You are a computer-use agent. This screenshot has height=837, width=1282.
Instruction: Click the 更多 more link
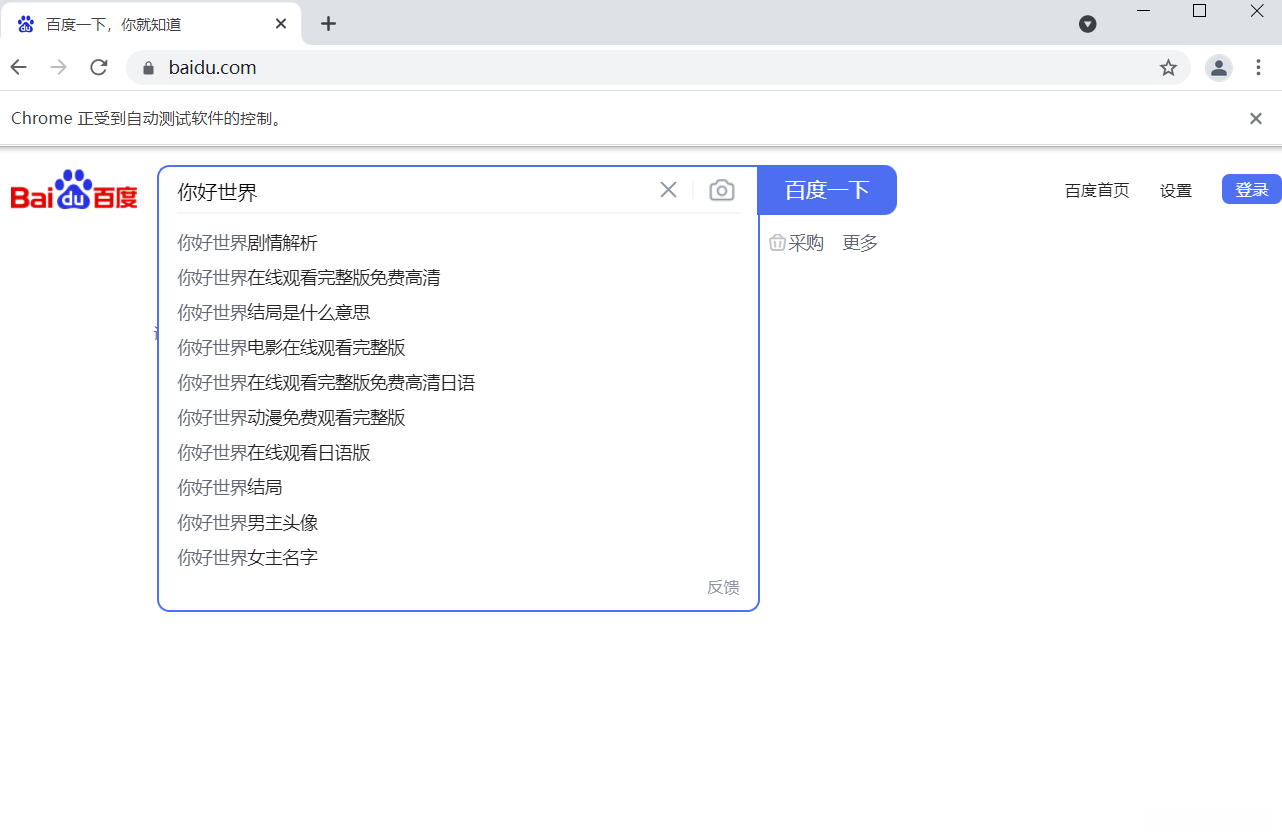pos(858,242)
